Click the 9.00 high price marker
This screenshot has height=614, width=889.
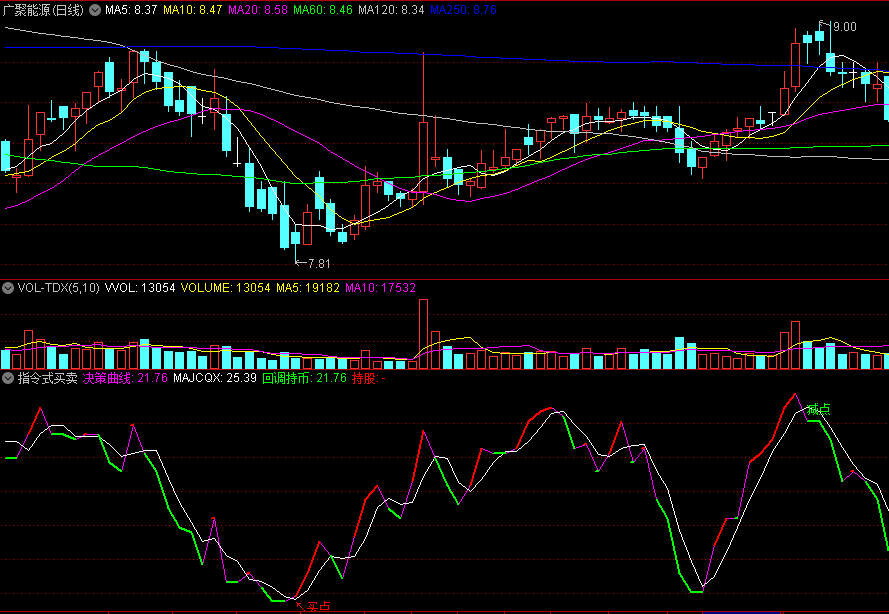click(x=845, y=27)
